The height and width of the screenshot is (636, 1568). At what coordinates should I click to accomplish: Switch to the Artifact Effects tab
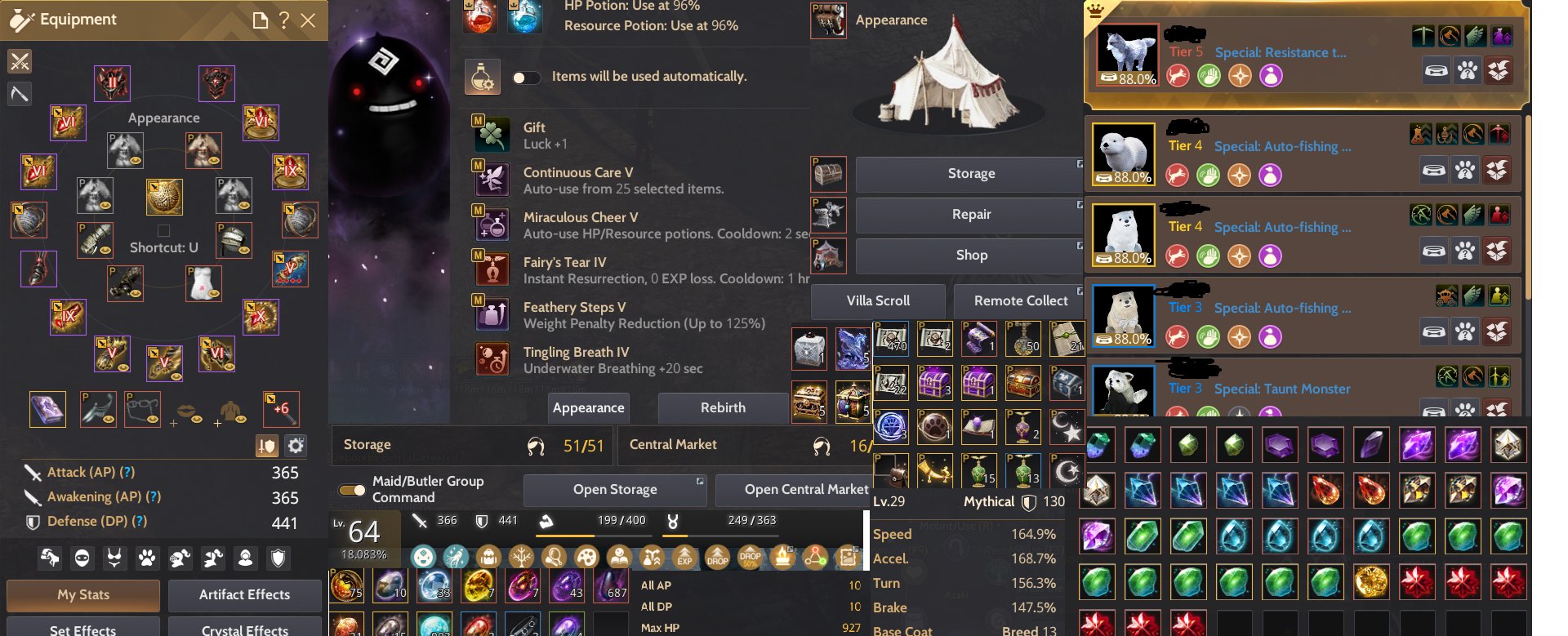pos(244,595)
